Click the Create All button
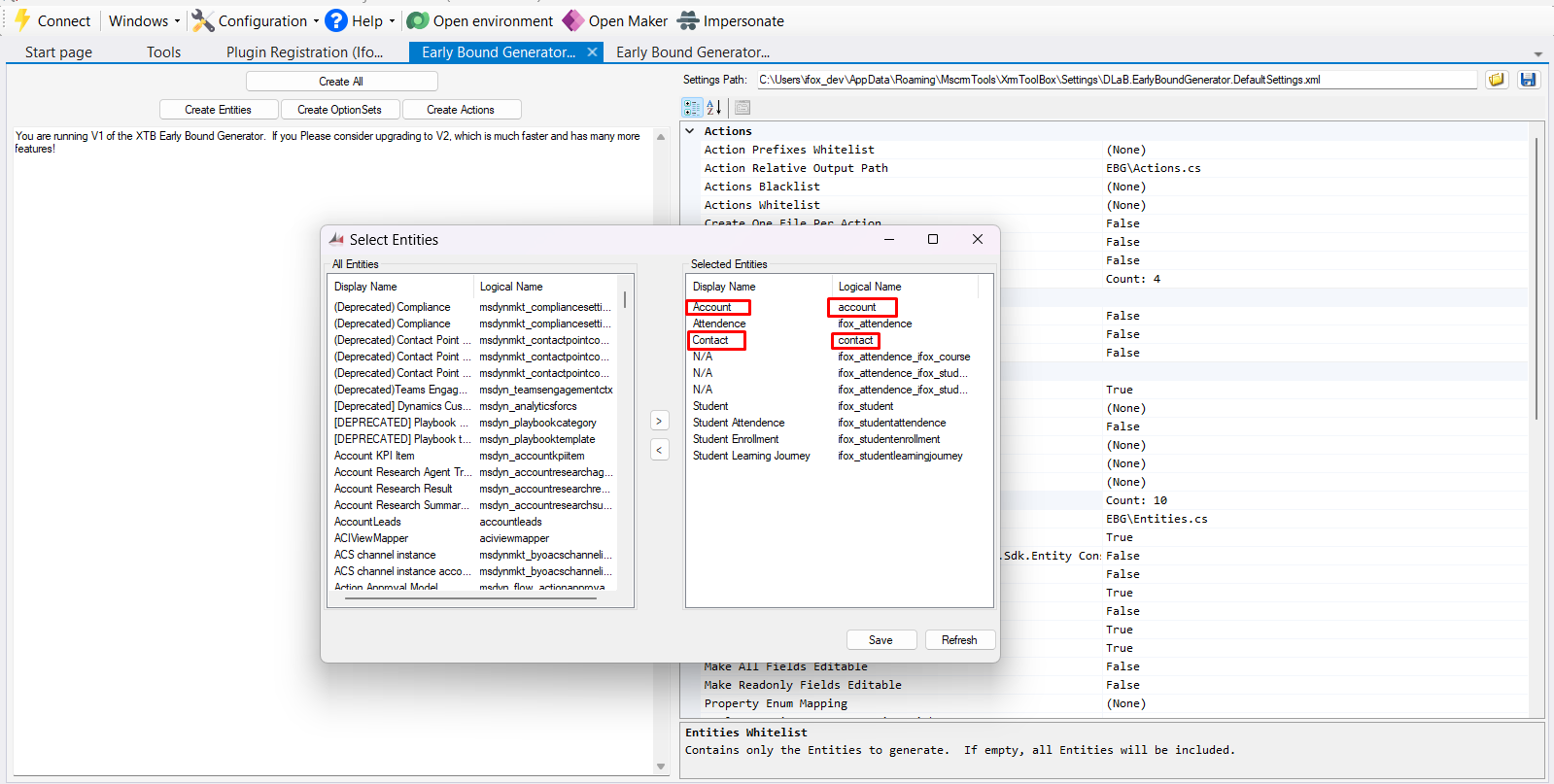 click(341, 82)
